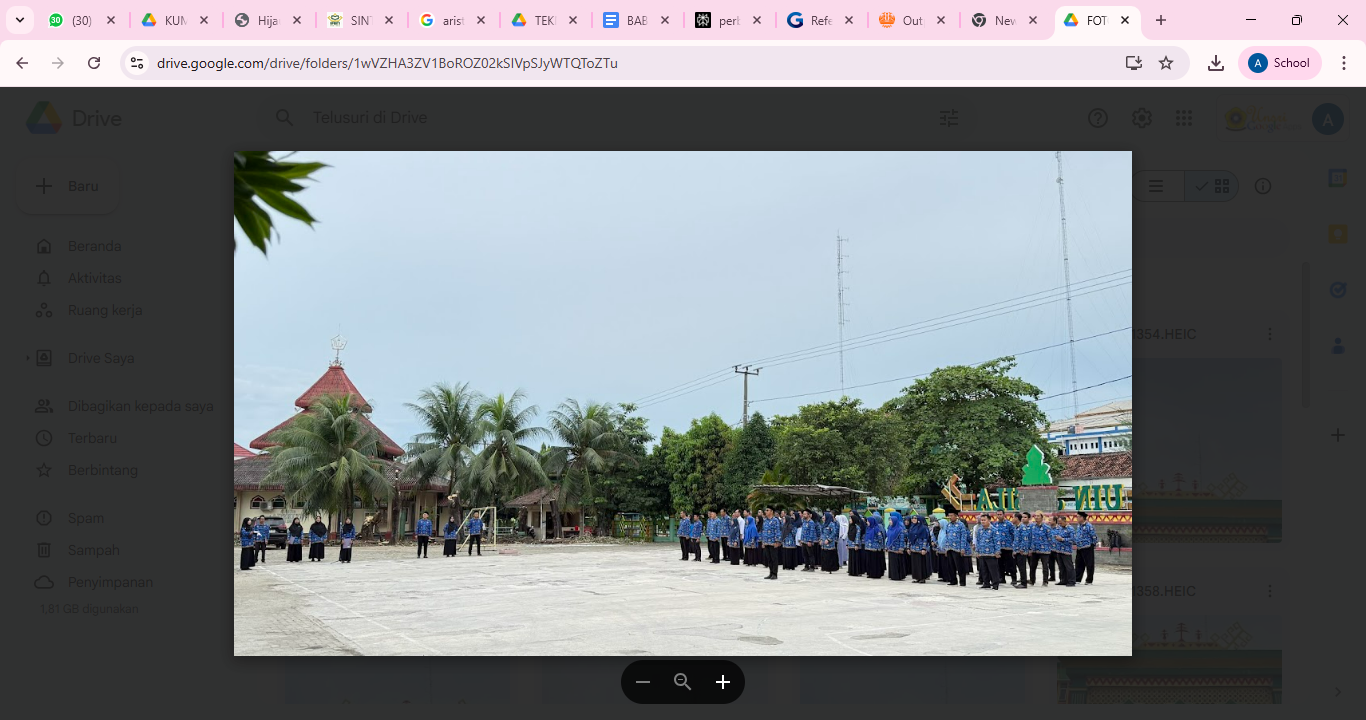Switch to the SINTA browser tab
Image resolution: width=1366 pixels, height=720 pixels.
(362, 20)
